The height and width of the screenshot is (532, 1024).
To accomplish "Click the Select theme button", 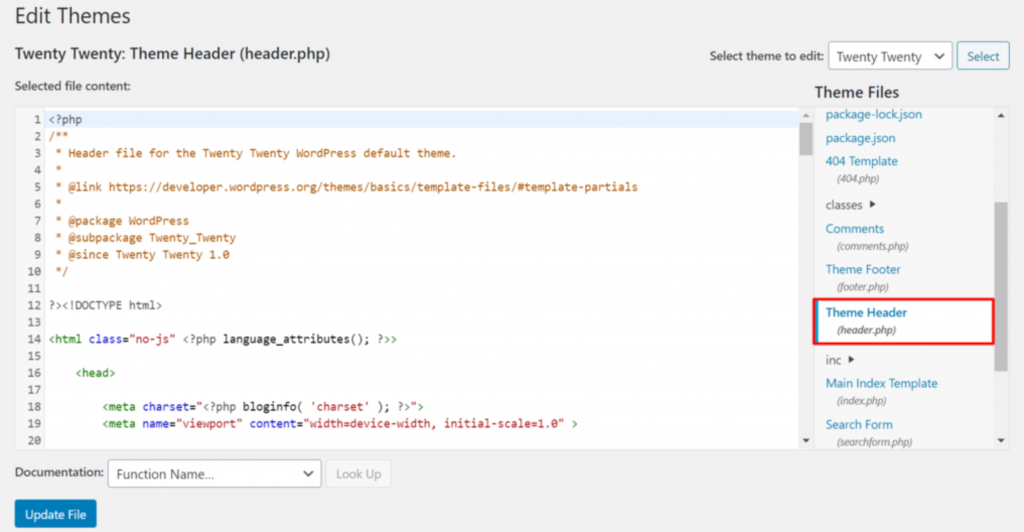I will (x=983, y=56).
